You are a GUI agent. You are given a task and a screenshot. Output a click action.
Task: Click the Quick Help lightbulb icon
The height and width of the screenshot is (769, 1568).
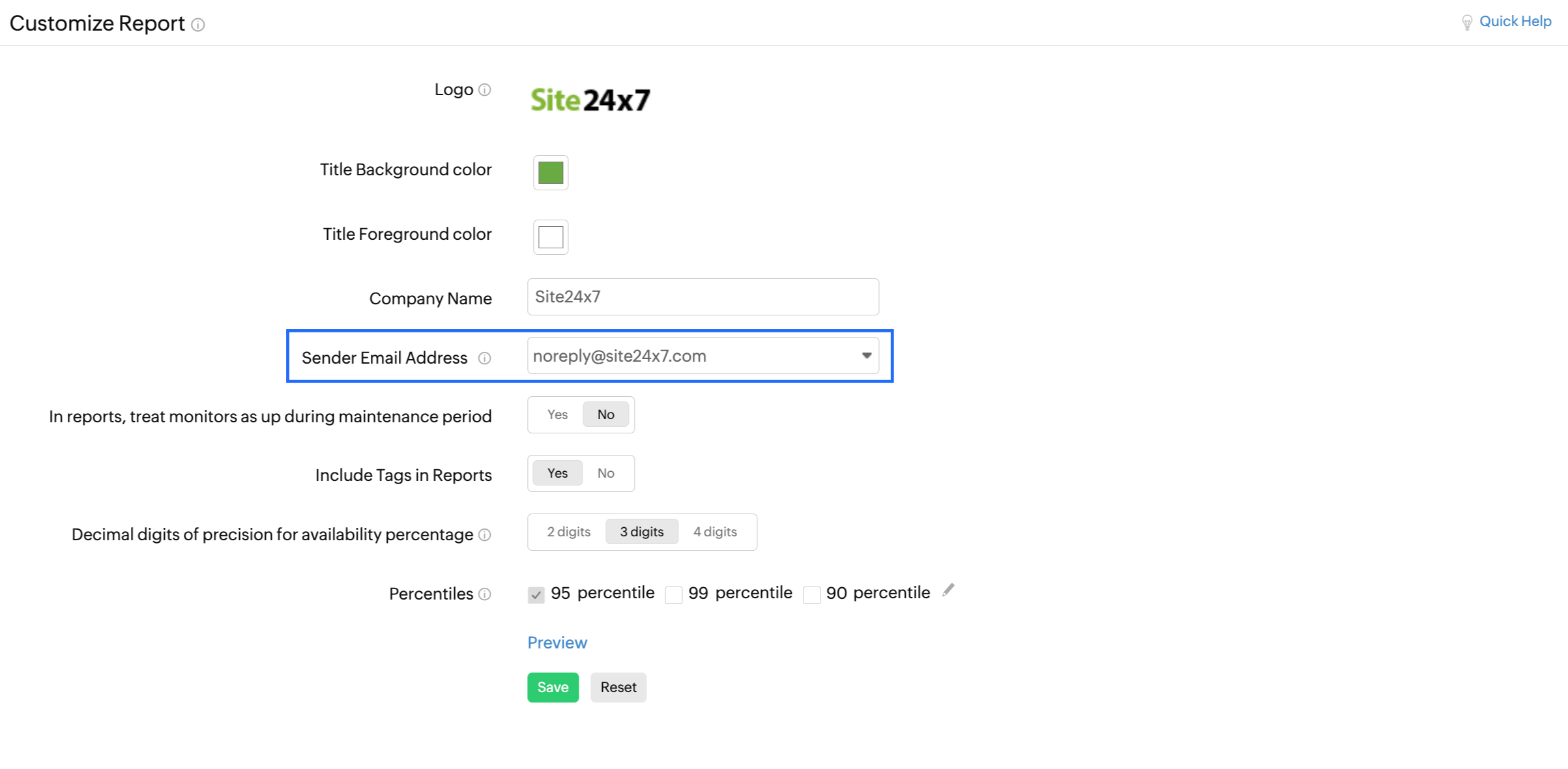click(1466, 22)
